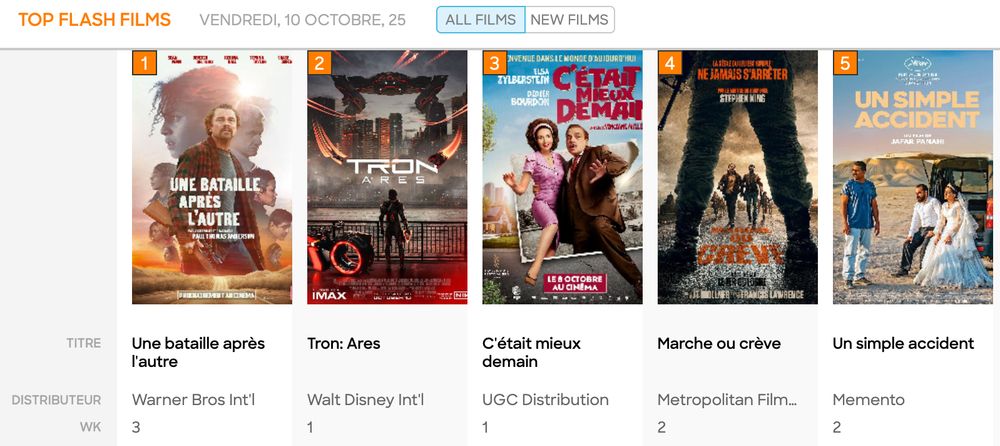Click the orange rank 4 badge
Screen dimensions: 1000x446
pyautogui.click(x=670, y=63)
